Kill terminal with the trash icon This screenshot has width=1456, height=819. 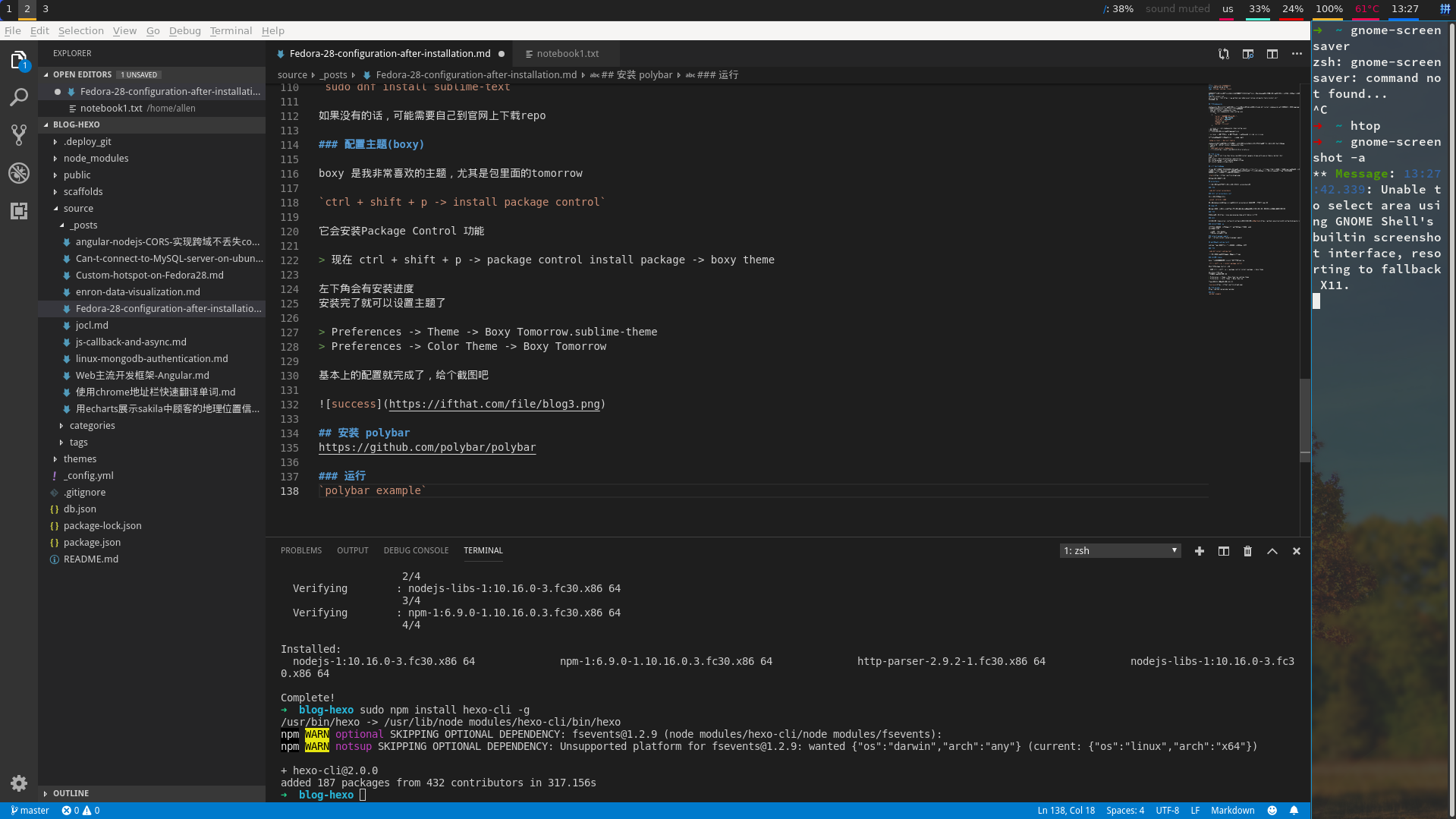[x=1248, y=551]
